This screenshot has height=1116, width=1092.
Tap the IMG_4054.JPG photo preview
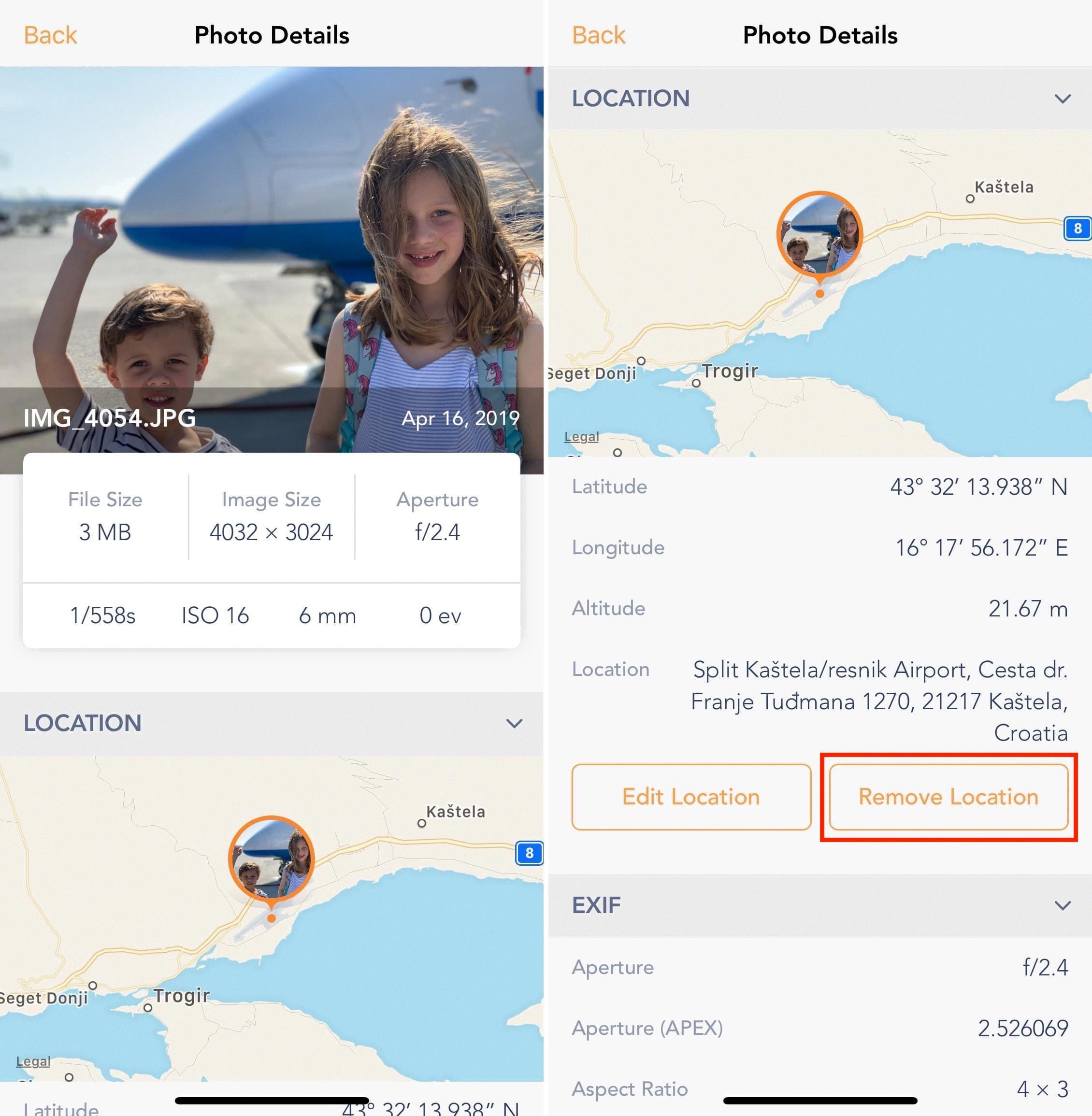[271, 271]
